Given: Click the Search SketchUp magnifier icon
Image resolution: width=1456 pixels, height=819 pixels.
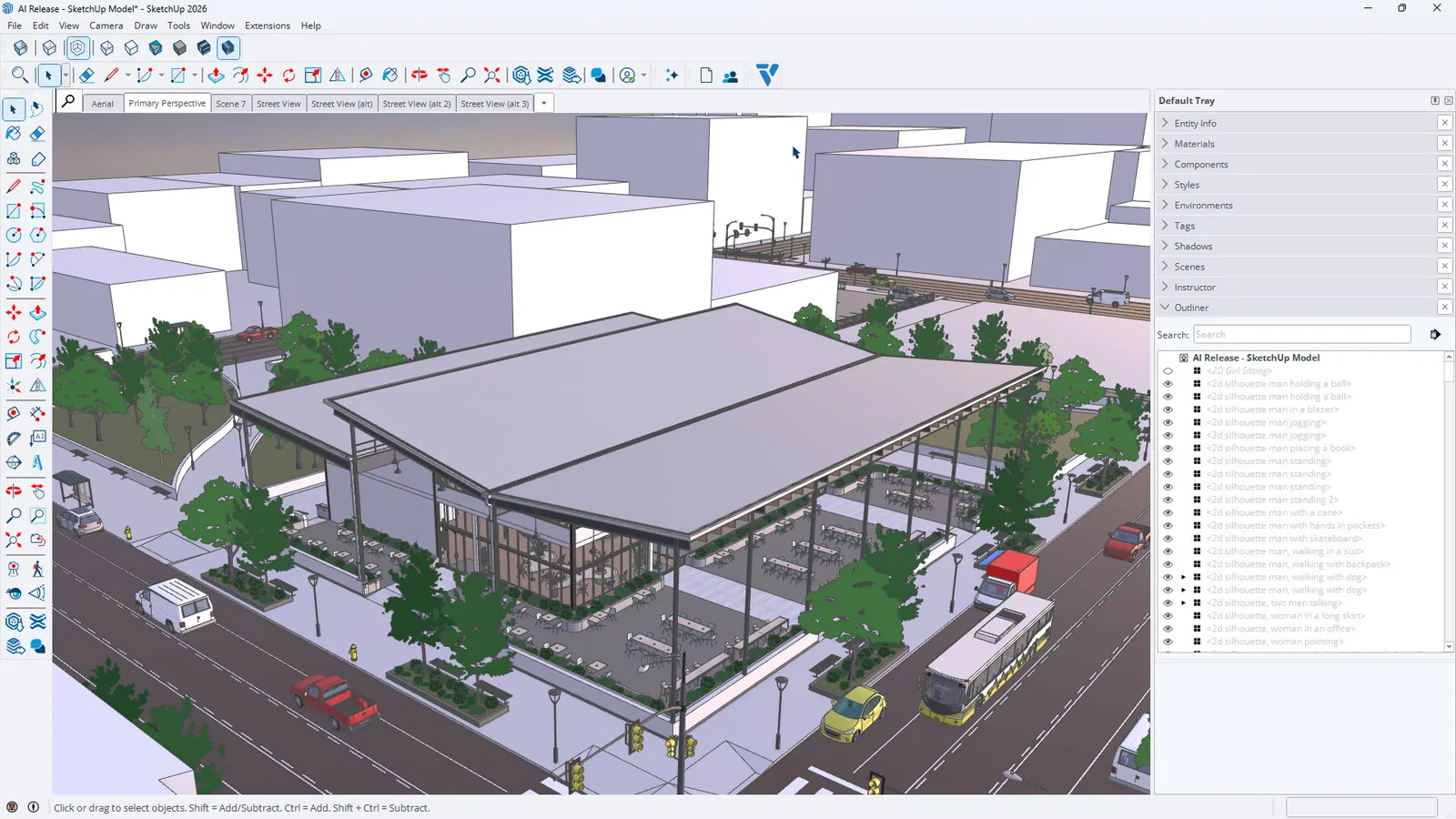Looking at the screenshot, I should [x=19, y=76].
